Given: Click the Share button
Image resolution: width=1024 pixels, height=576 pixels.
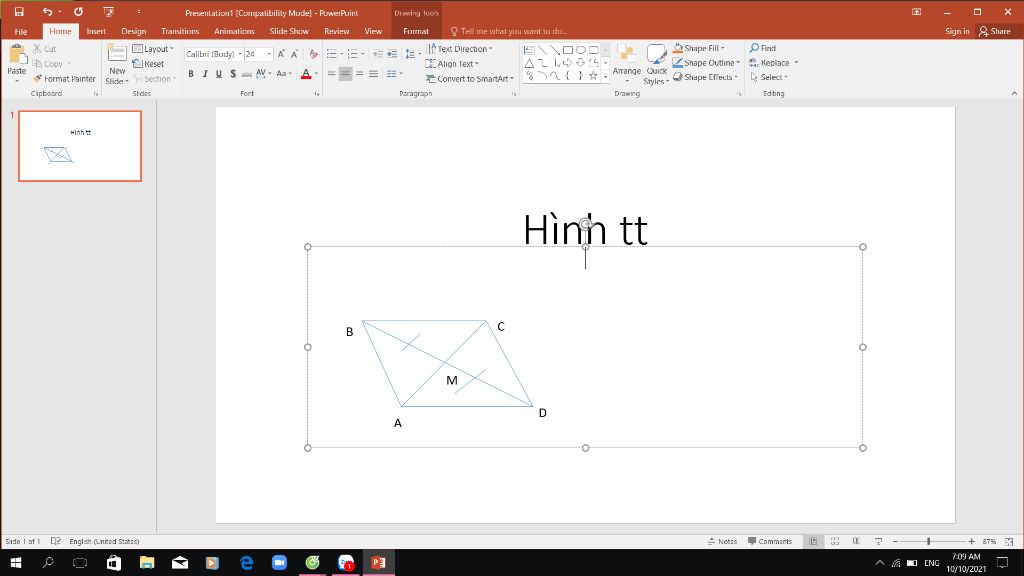Looking at the screenshot, I should tap(995, 31).
